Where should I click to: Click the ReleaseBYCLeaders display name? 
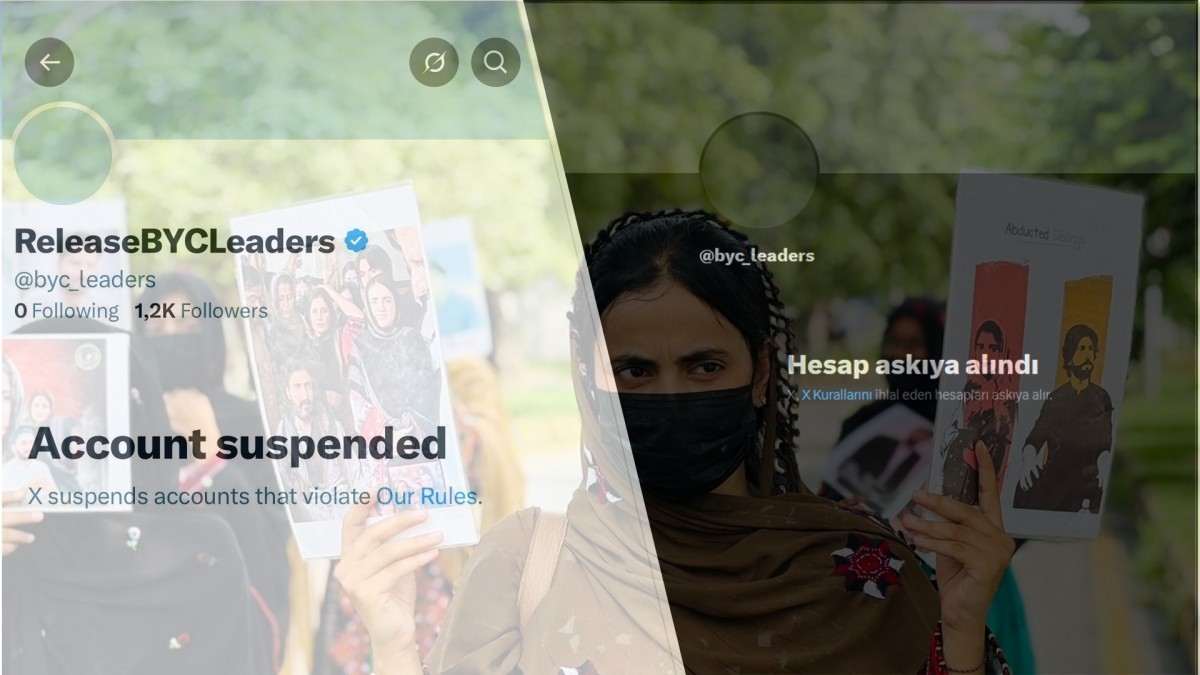(x=174, y=241)
